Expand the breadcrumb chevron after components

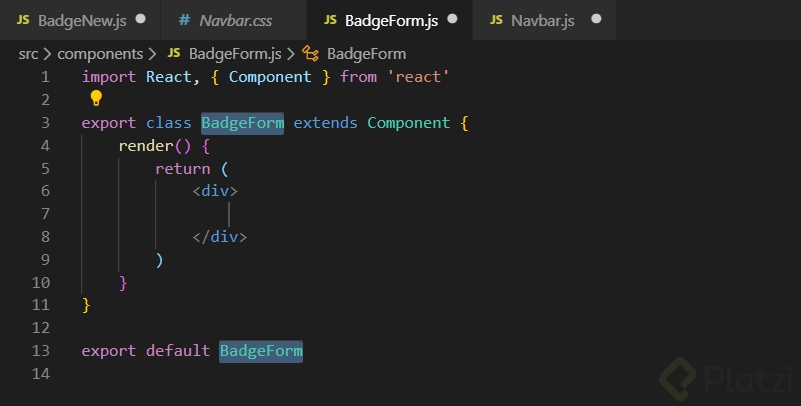152,53
